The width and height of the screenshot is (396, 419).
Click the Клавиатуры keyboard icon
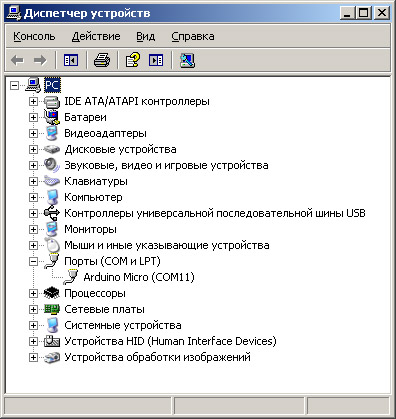click(52, 181)
